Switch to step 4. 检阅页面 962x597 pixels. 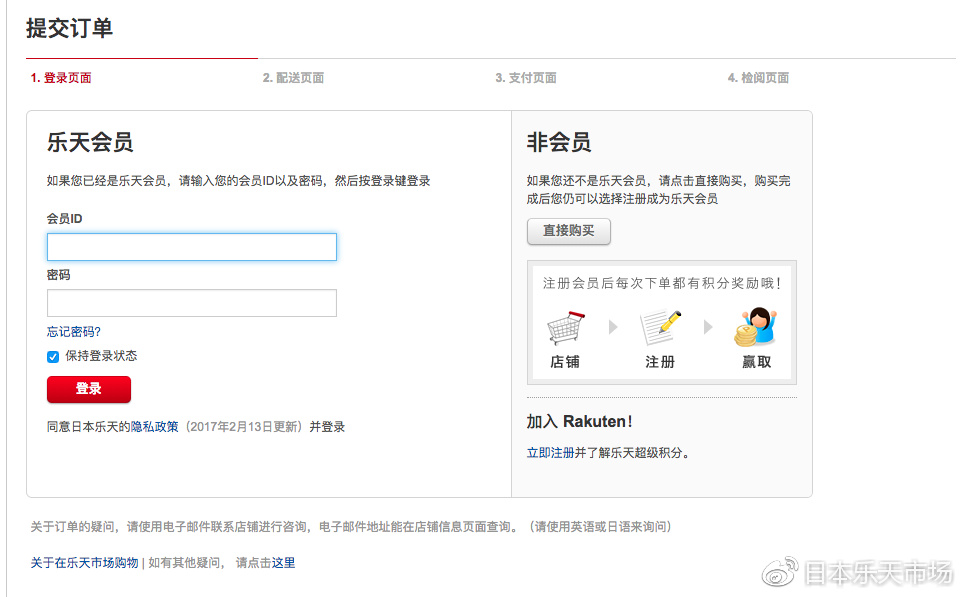pyautogui.click(x=758, y=78)
